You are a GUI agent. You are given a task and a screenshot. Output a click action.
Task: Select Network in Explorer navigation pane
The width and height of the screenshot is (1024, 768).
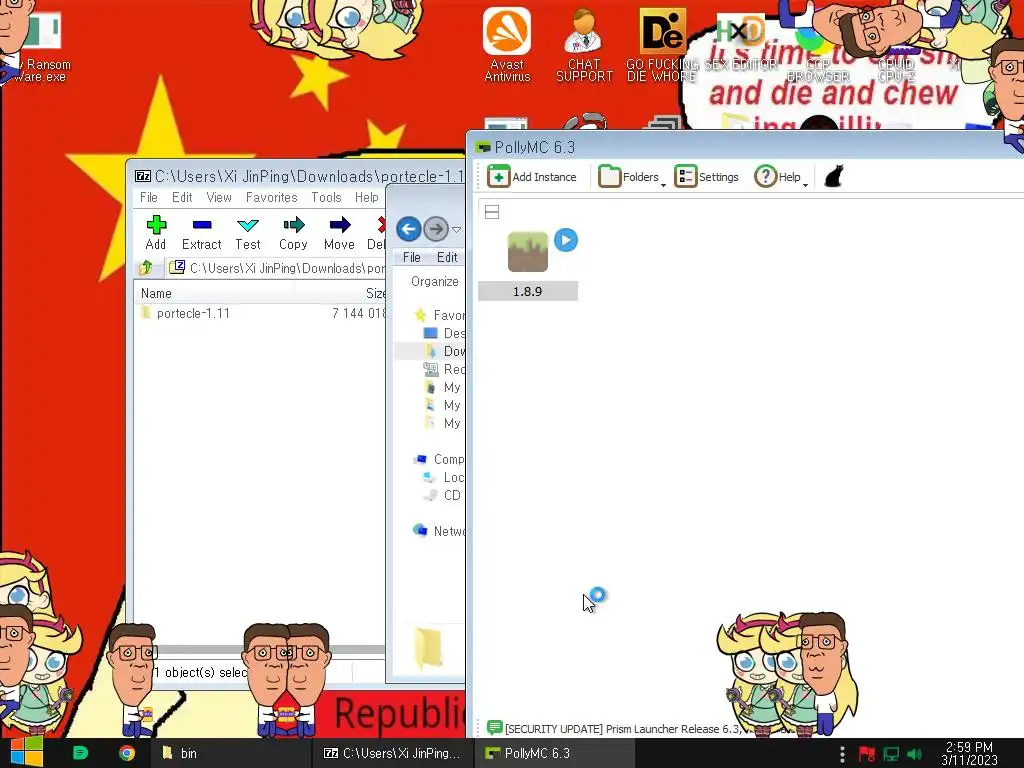pos(440,531)
